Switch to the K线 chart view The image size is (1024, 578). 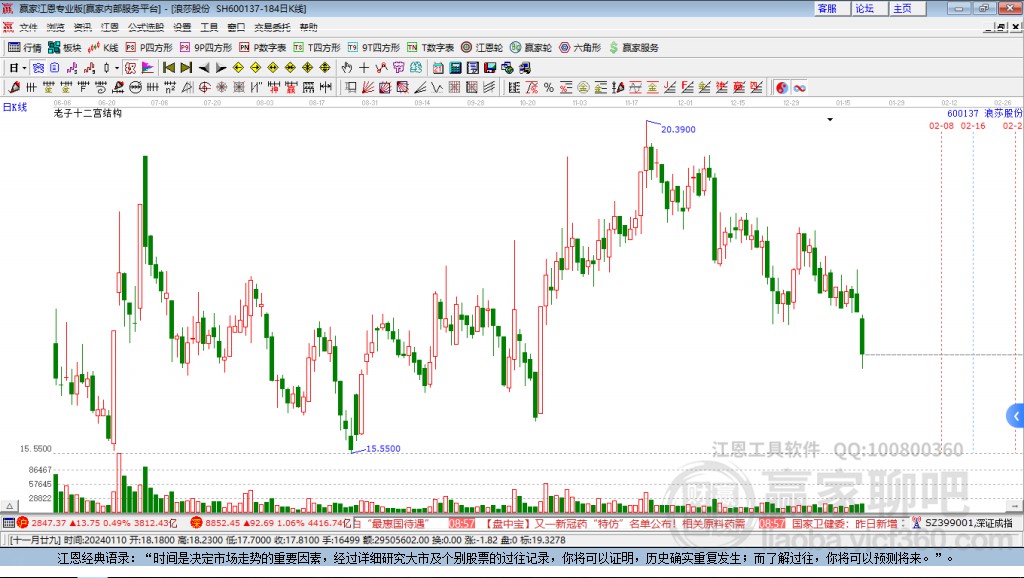[103, 48]
